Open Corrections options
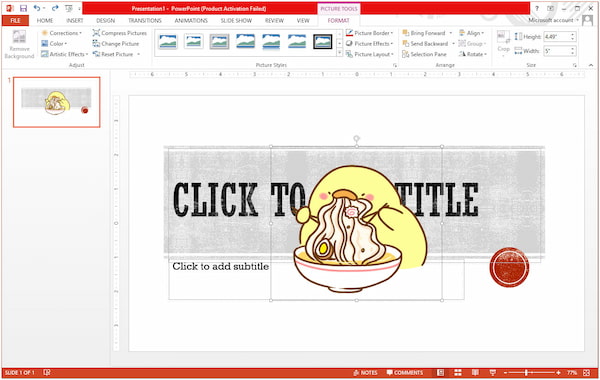This screenshot has width=600, height=380. pyautogui.click(x=62, y=33)
